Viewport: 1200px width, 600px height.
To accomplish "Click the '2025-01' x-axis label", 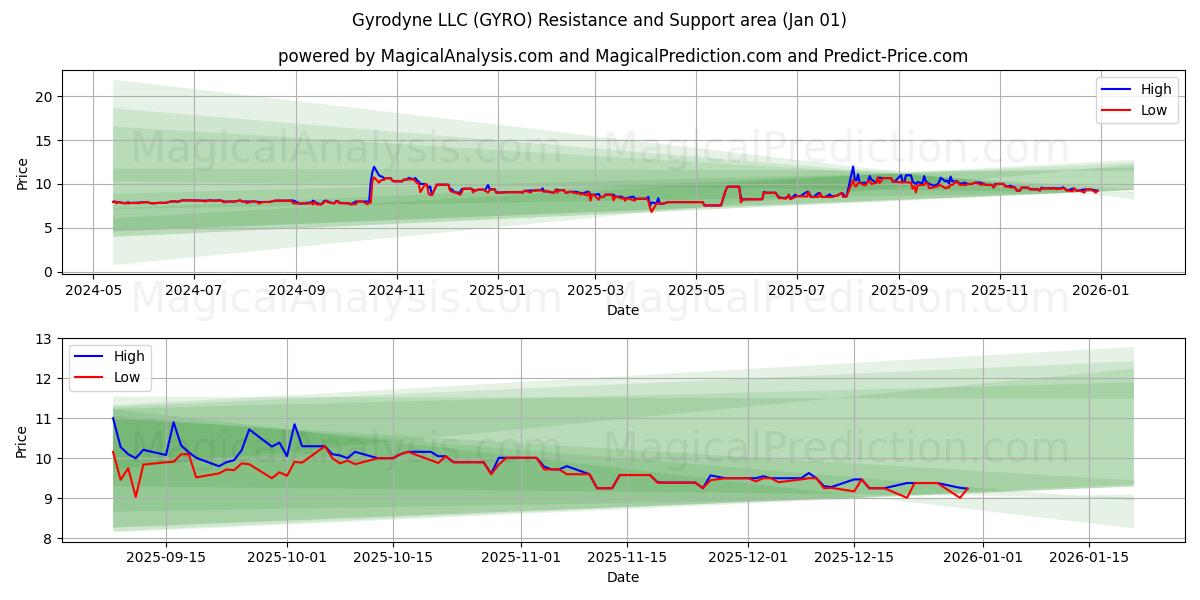I will point(497,290).
